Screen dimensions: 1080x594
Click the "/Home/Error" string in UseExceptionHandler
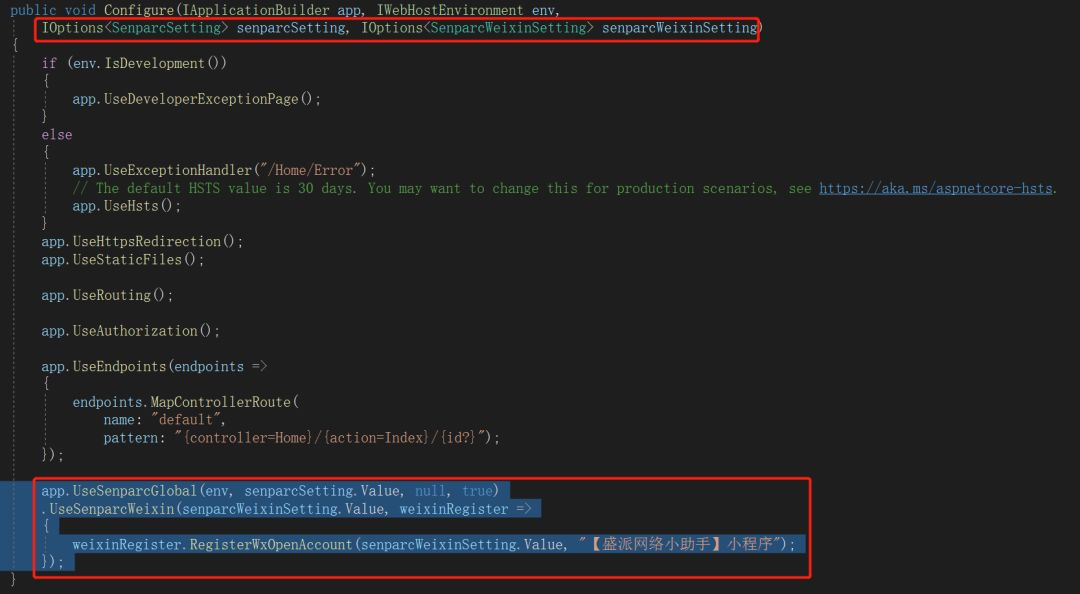(x=309, y=170)
